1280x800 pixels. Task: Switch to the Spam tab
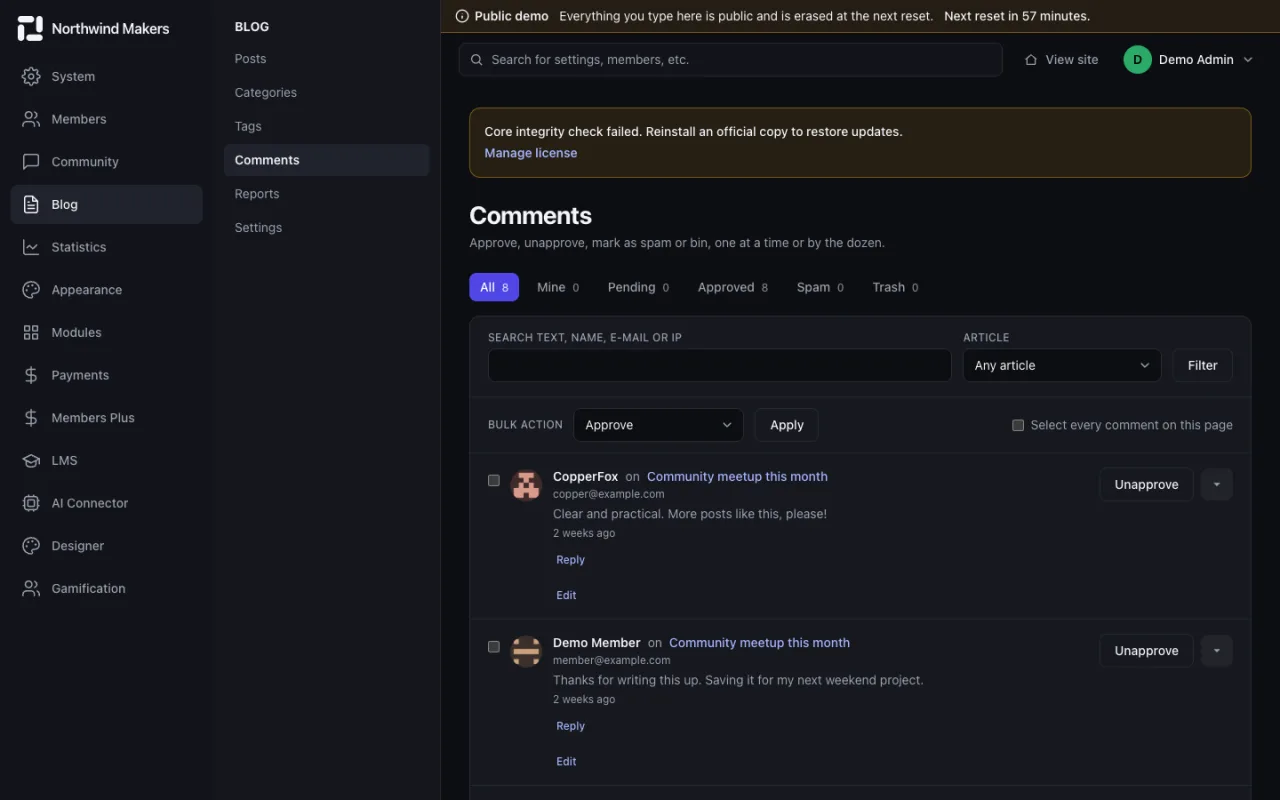[820, 287]
